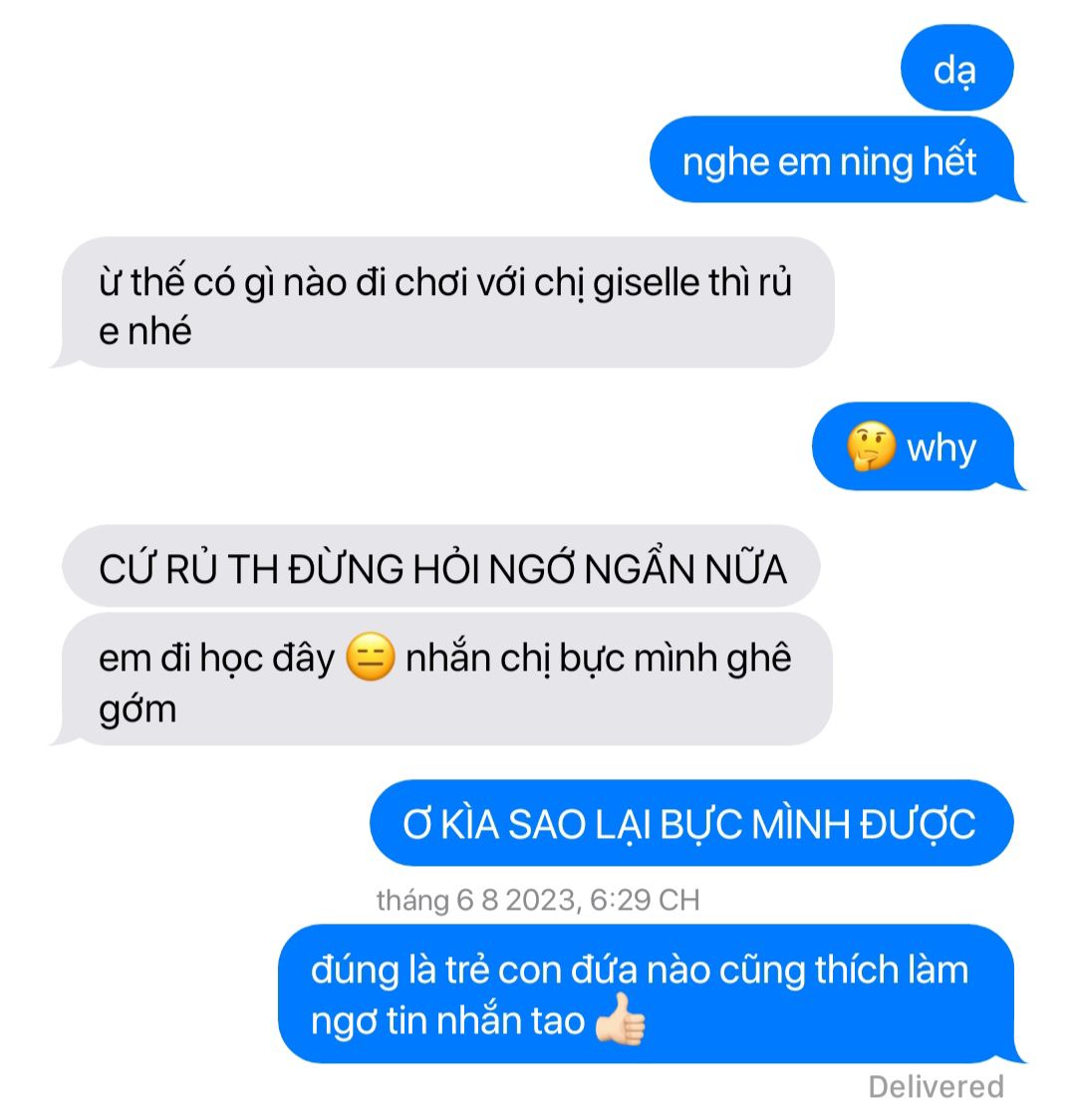This screenshot has height=1120, width=1076.
Task: Select the 'Ơ KÌA SAO LẠI BỰC MÌNH' bubble
Action: coord(691,823)
